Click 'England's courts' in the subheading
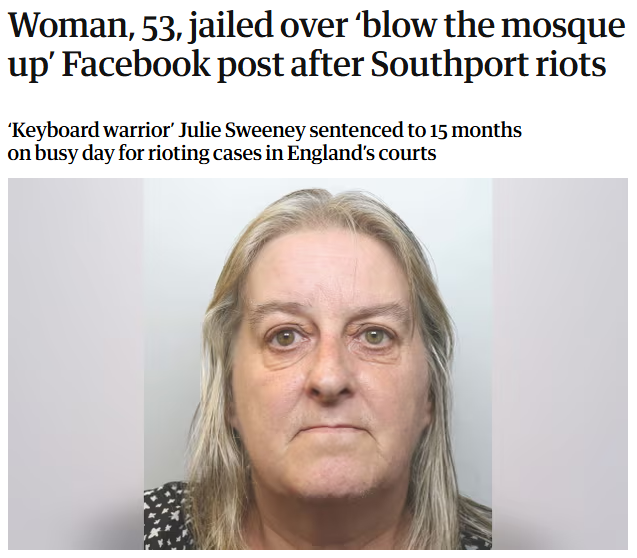This screenshot has height=558, width=637. point(362,153)
